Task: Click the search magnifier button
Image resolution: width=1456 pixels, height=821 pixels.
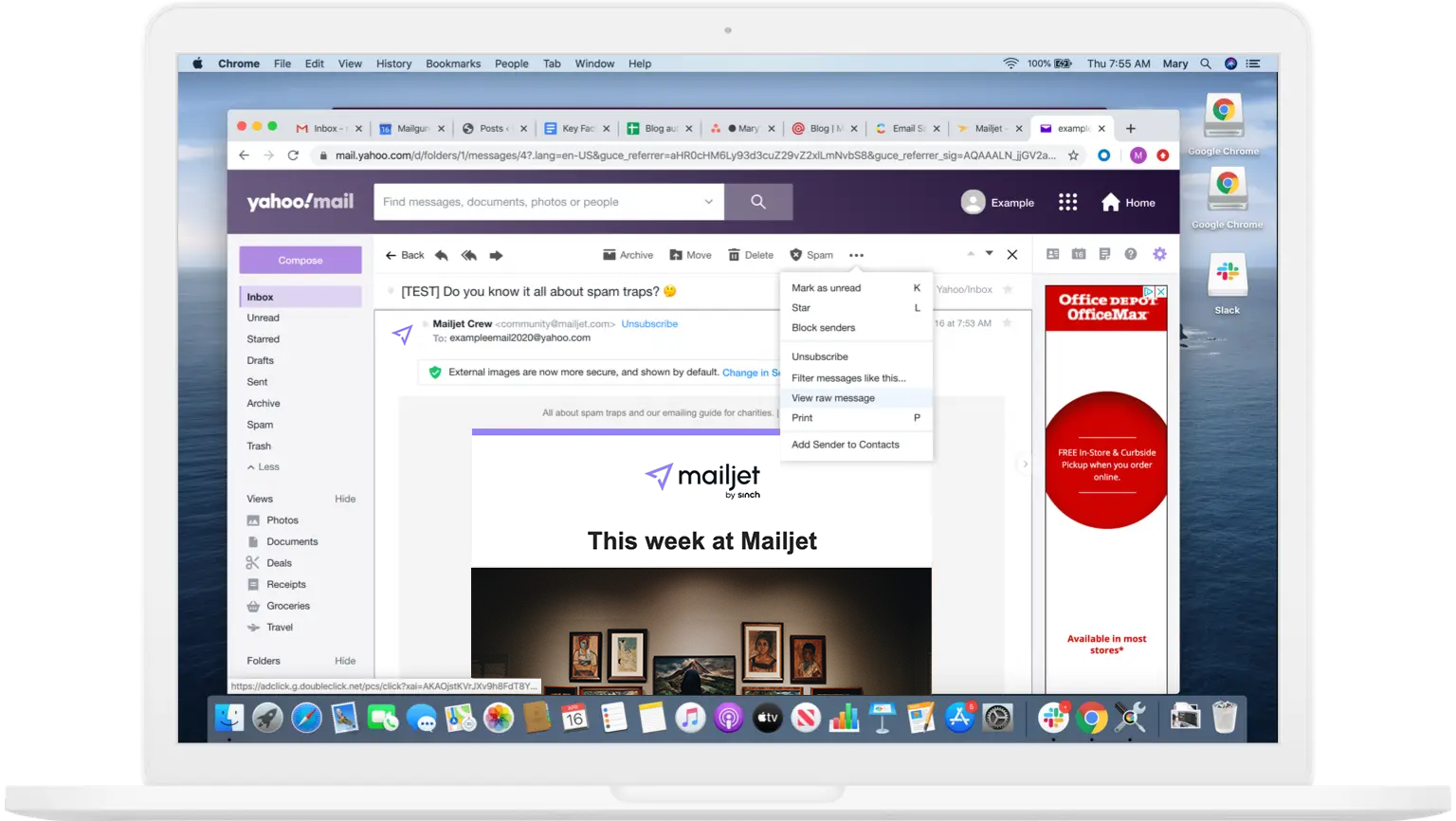Action: (x=758, y=202)
